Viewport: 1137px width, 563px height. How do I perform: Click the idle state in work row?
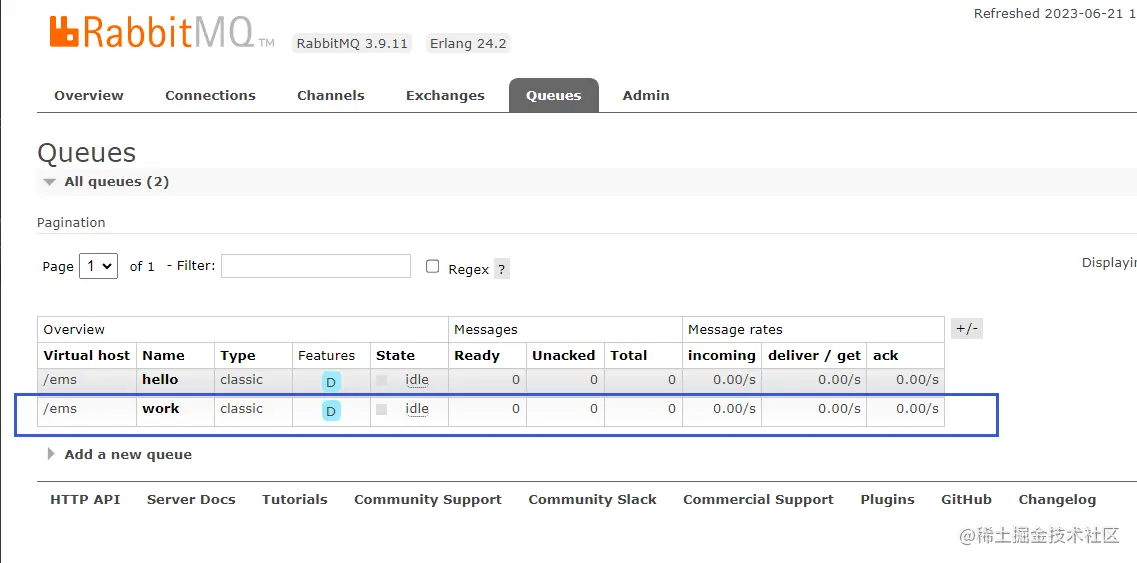pos(417,408)
